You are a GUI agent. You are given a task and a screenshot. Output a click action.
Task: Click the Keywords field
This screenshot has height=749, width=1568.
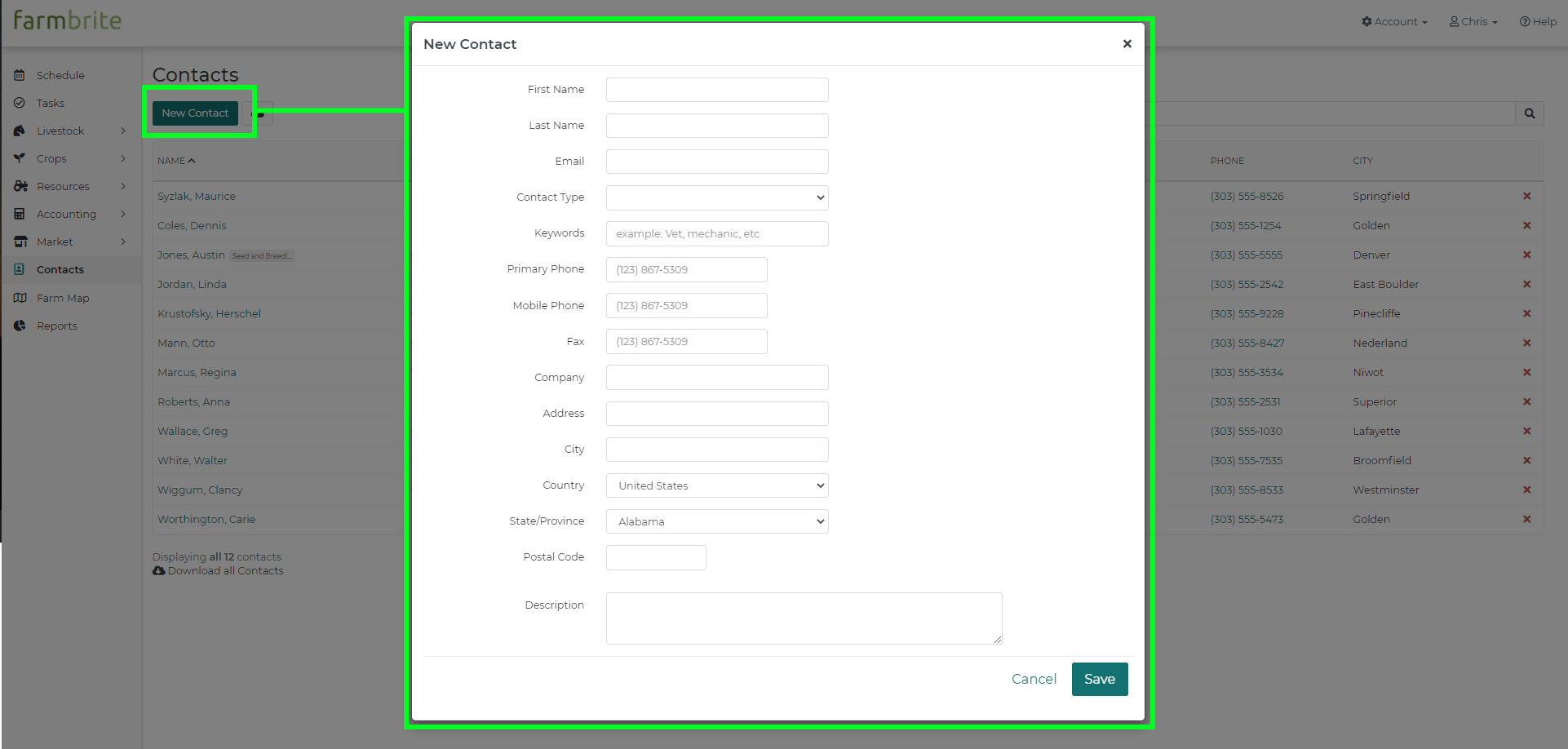click(x=717, y=233)
